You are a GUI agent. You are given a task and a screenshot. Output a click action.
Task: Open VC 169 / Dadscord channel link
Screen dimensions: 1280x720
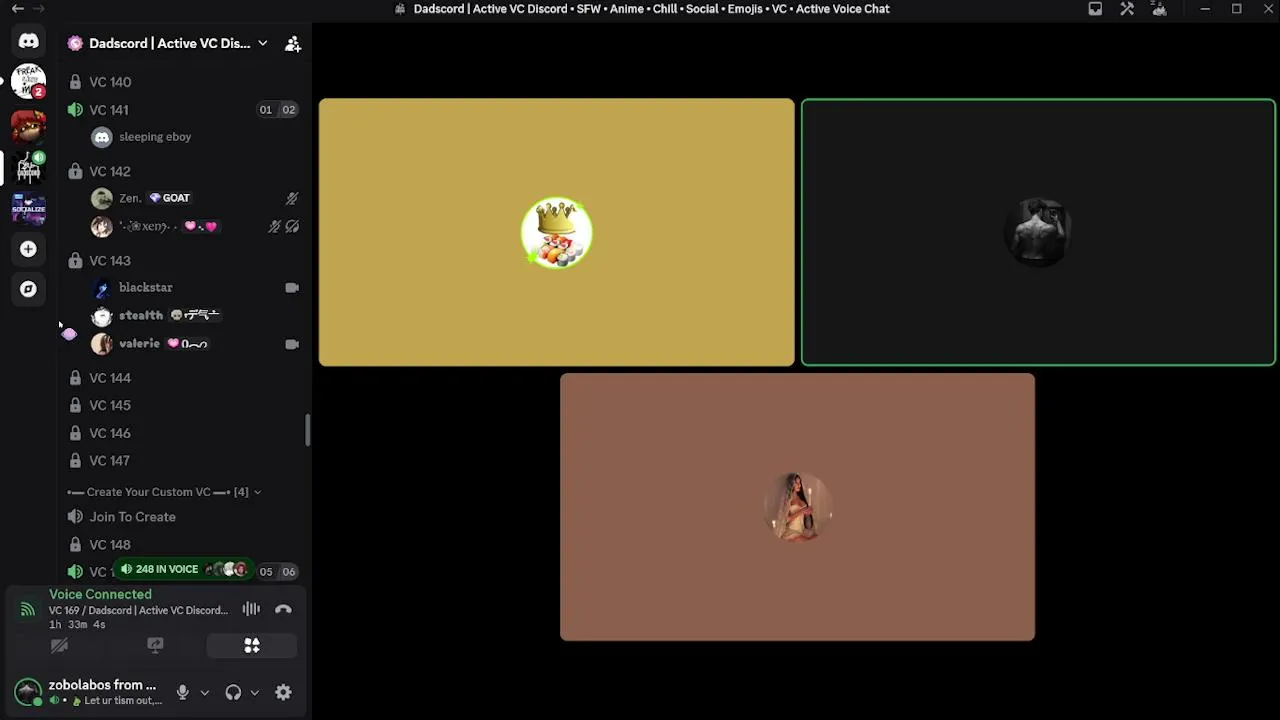pos(138,610)
